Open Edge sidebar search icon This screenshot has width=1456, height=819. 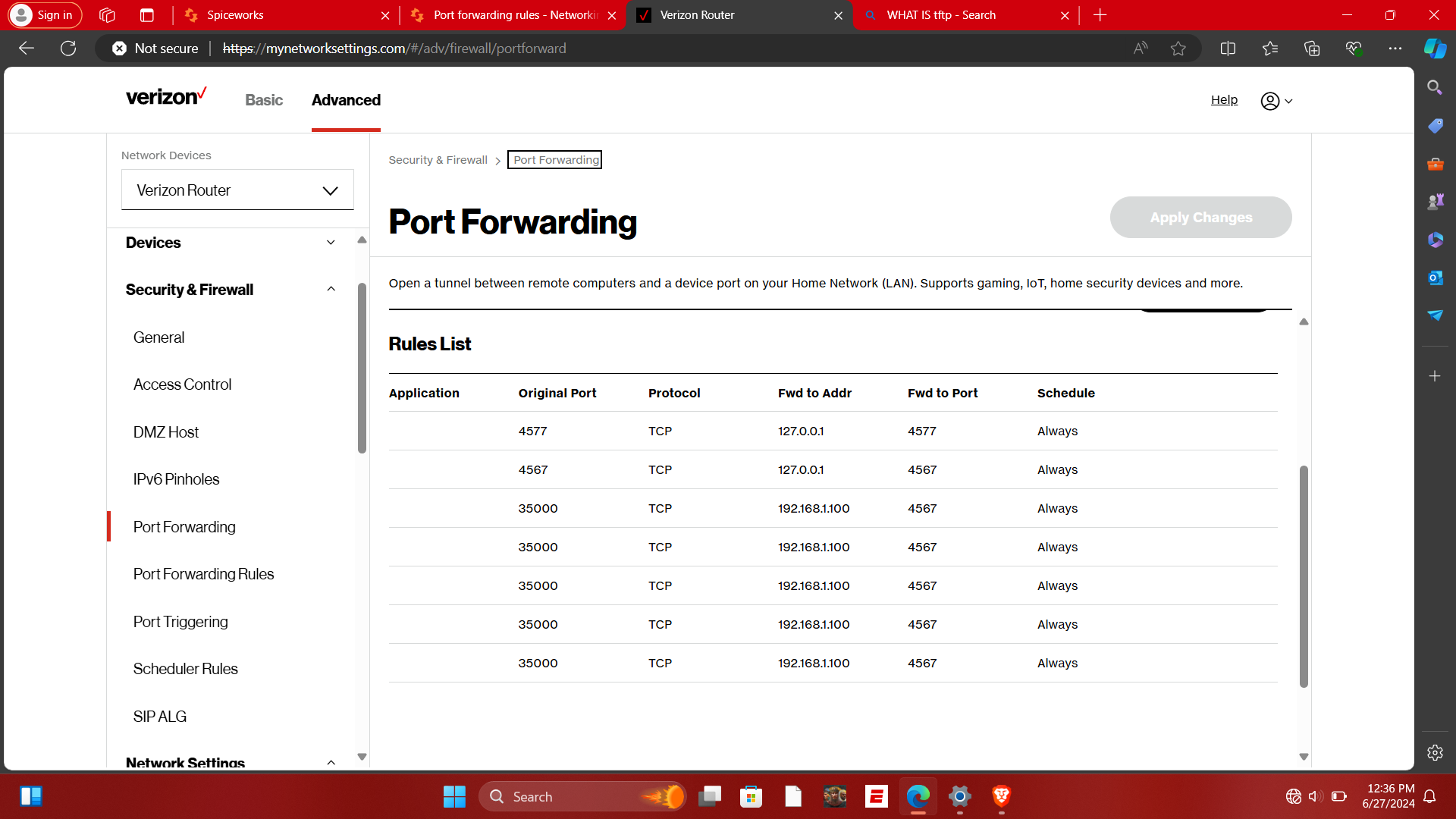point(1434,87)
